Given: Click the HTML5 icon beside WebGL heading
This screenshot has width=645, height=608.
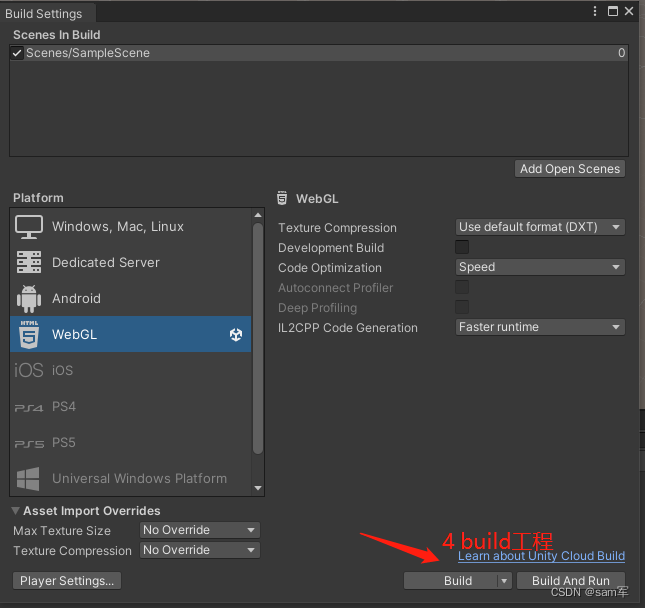Looking at the screenshot, I should pos(282,198).
